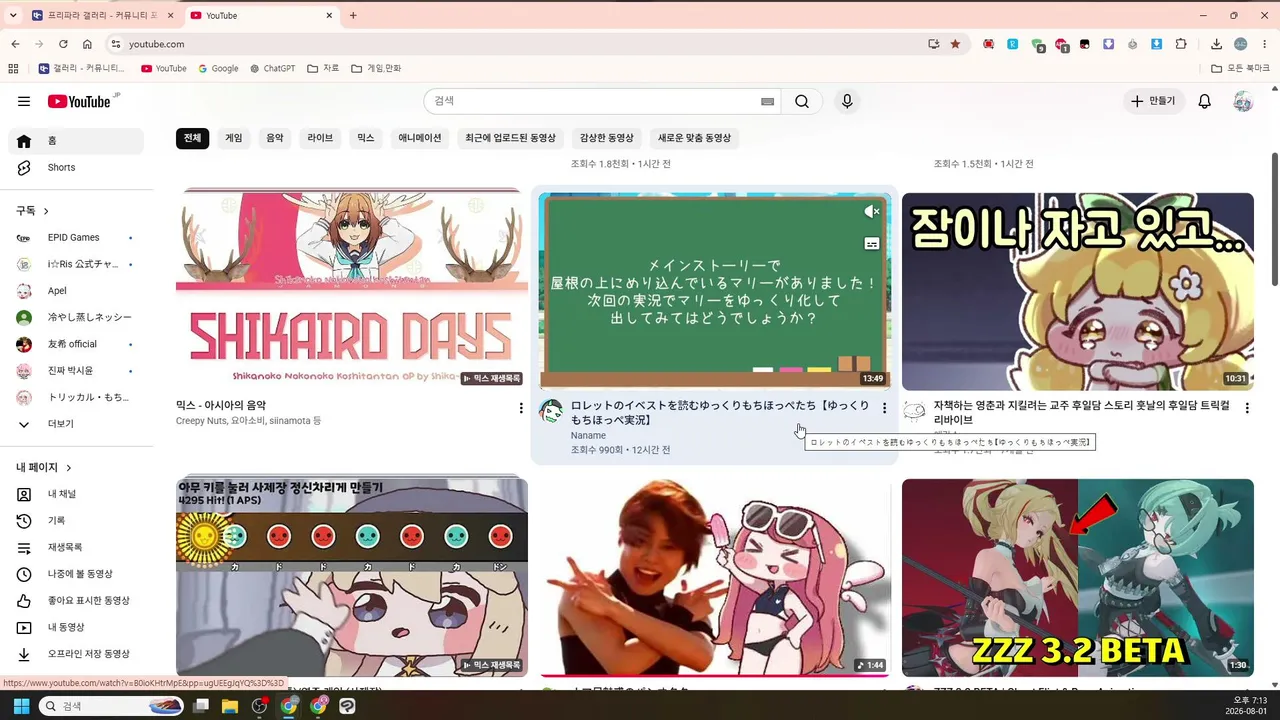The image size is (1280, 720).
Task: Open the EPID Games channel
Action: coord(76,238)
